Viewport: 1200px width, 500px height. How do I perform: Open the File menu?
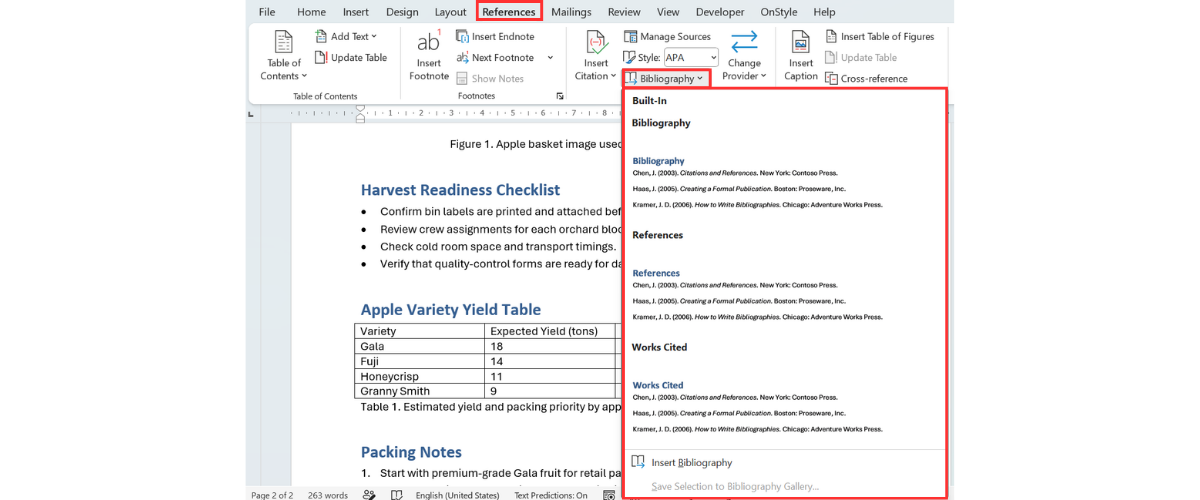point(267,12)
